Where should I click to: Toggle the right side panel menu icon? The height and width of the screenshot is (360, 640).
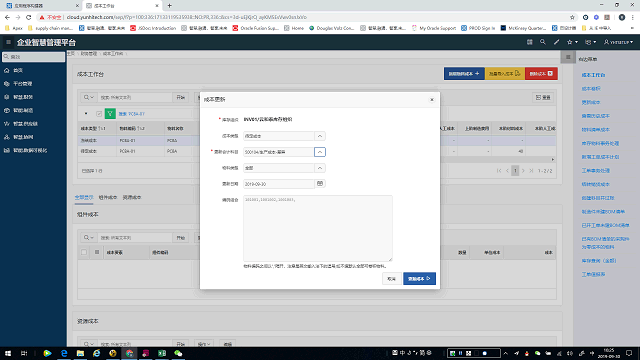pyautogui.click(x=568, y=57)
